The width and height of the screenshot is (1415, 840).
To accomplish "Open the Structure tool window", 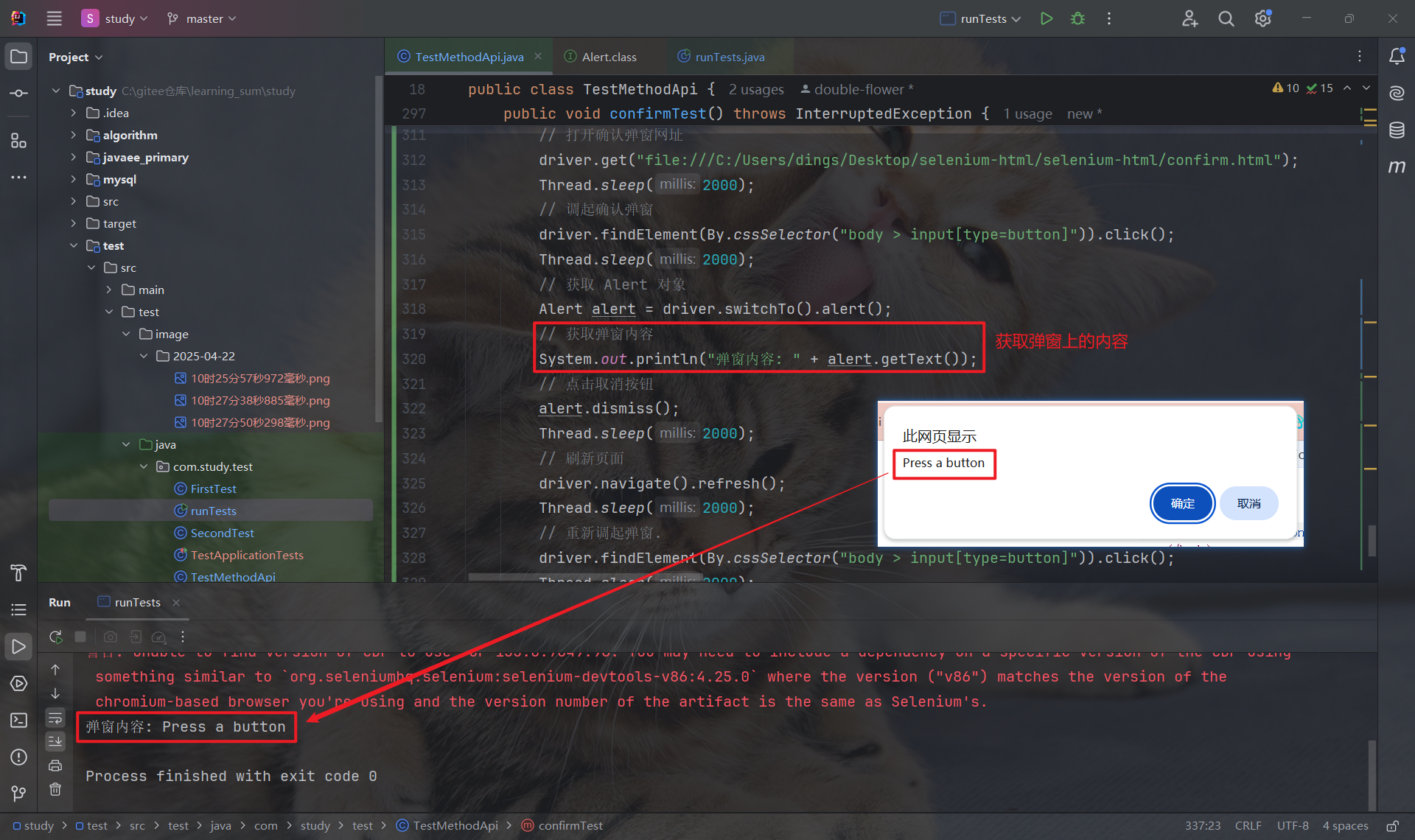I will [x=18, y=141].
